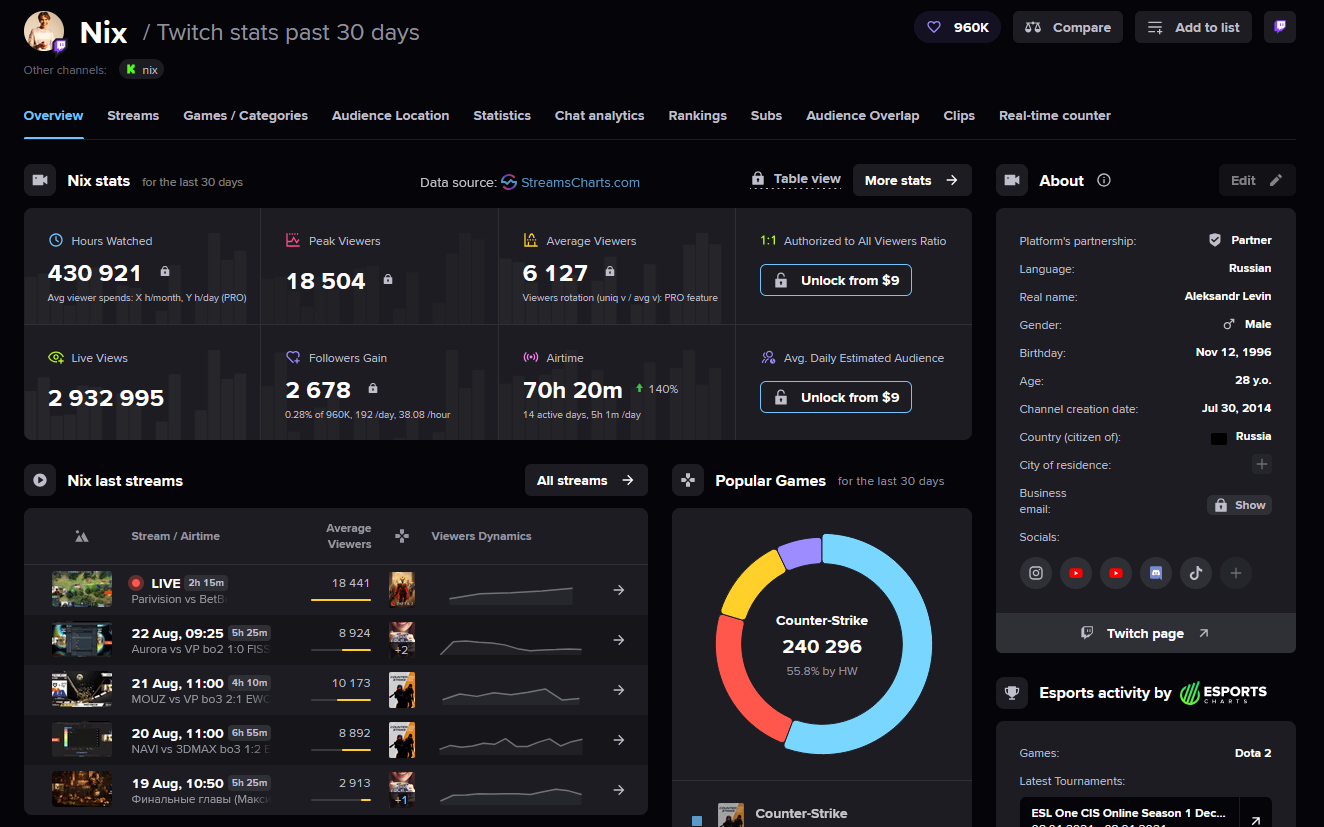Open the Subs tab
Viewport: 1324px width, 827px height.
point(766,116)
